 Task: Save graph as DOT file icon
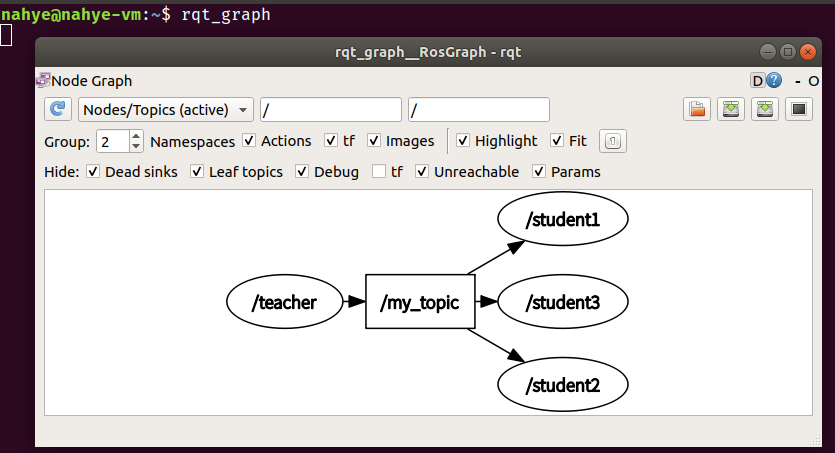731,109
